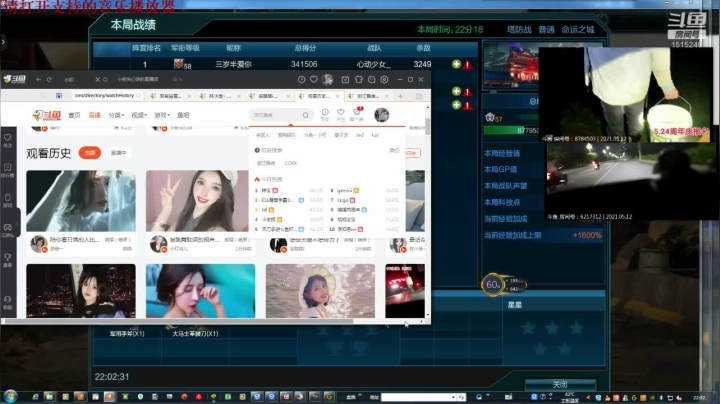Viewport: 720px width, 404px height.
Task: Click the 341506 total score cell
Action: point(304,64)
